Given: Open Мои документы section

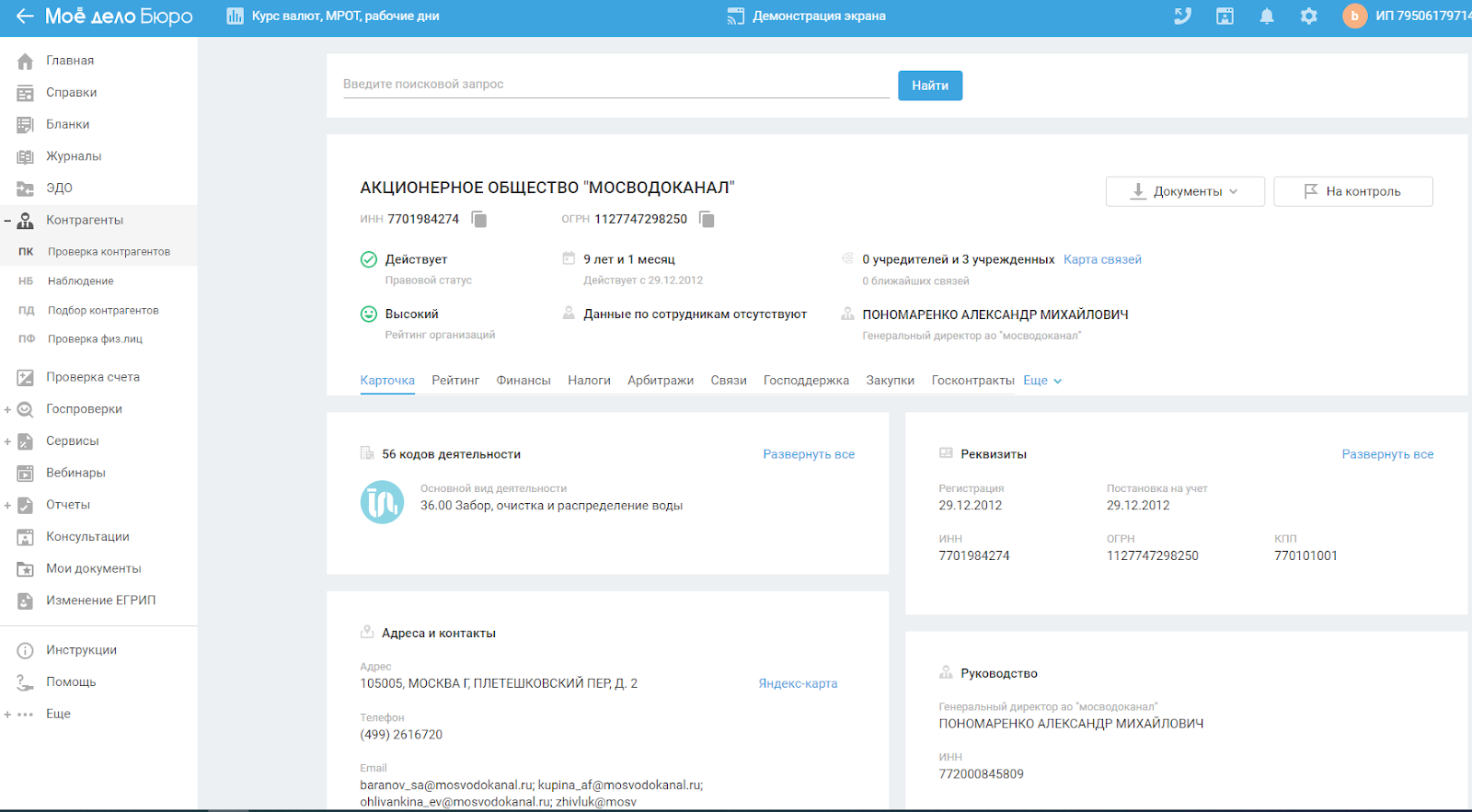Looking at the screenshot, I should [x=94, y=568].
